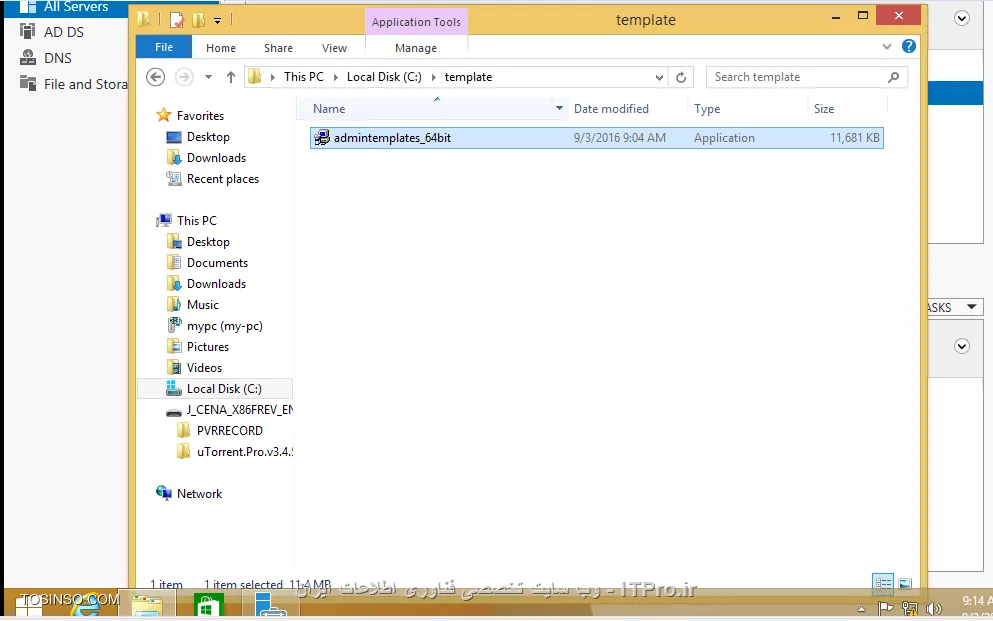This screenshot has height=621, width=993.
Task: Collapse the lower Server Manager panel chevron
Action: pyautogui.click(x=961, y=346)
